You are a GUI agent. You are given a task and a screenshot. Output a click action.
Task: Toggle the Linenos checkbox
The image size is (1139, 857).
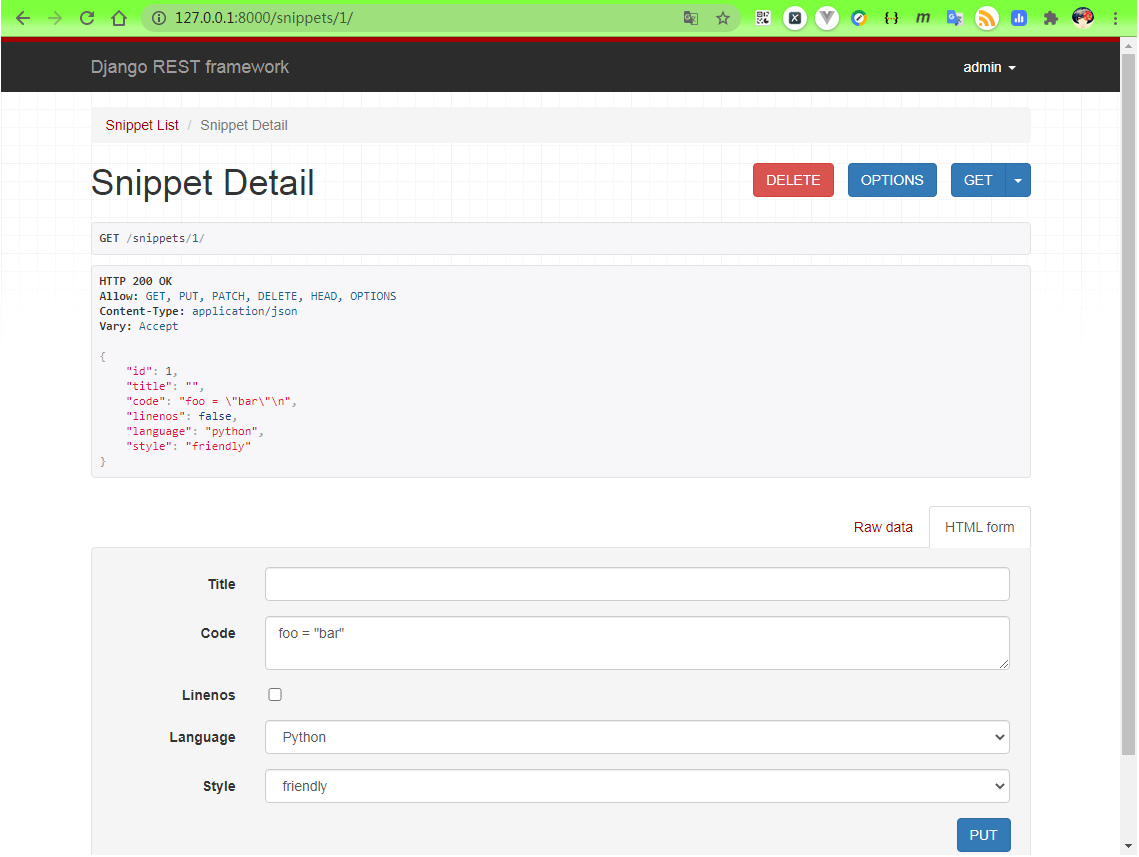click(275, 694)
